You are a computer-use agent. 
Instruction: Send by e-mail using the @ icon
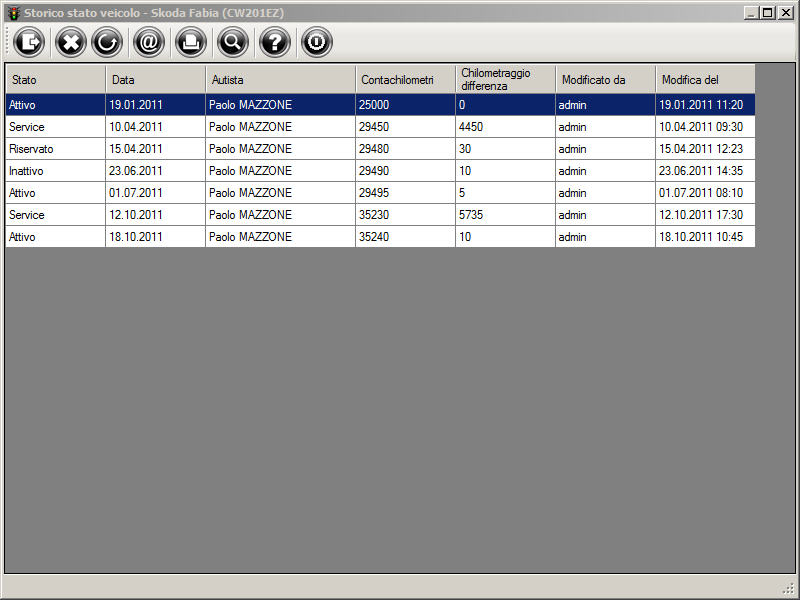[x=149, y=42]
